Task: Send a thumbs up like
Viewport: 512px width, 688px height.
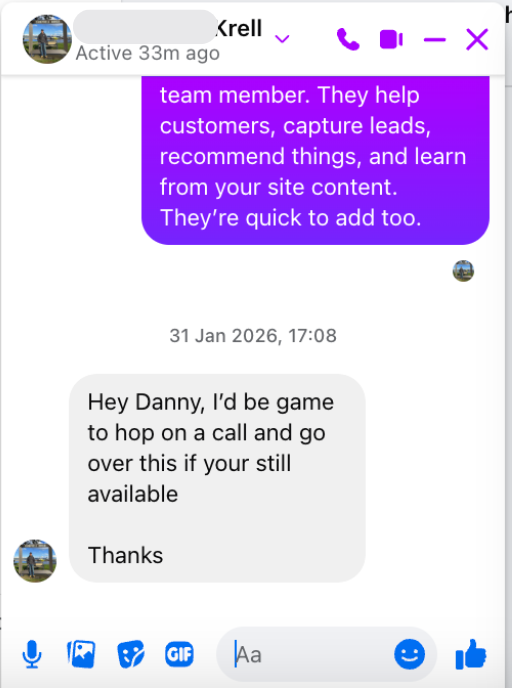Action: [x=471, y=654]
